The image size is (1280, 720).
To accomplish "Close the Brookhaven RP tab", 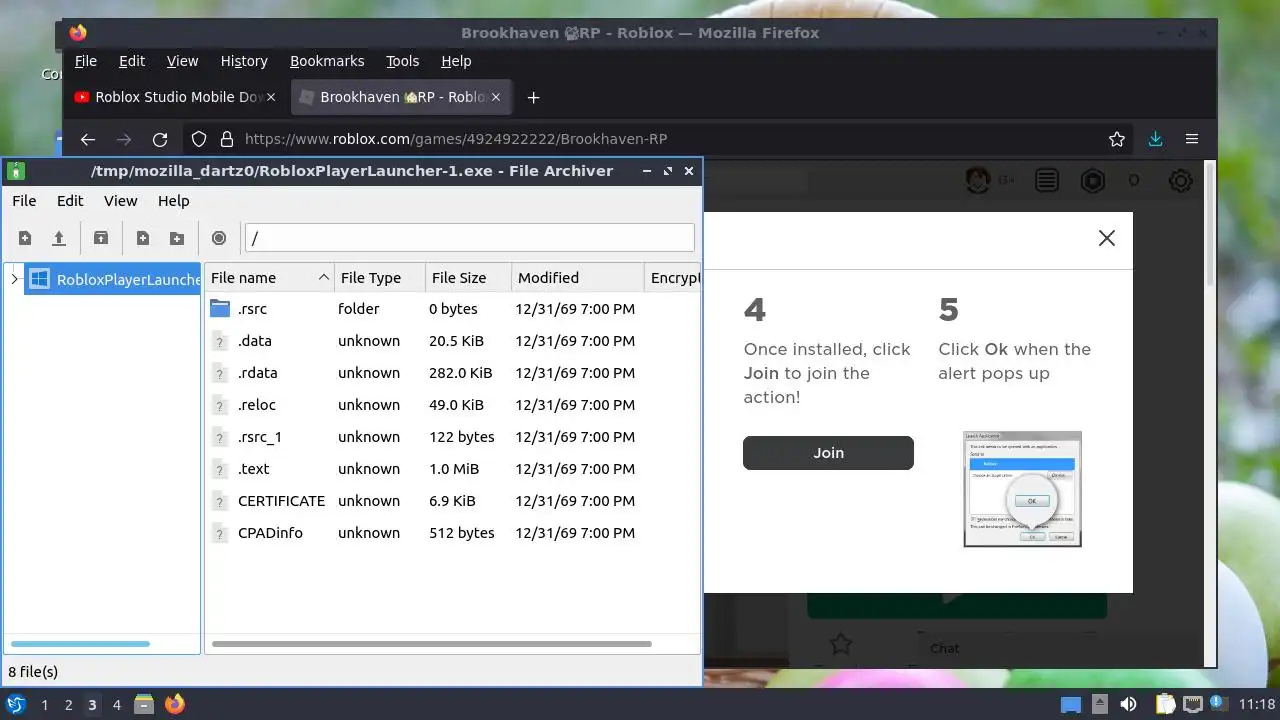I will tap(497, 97).
